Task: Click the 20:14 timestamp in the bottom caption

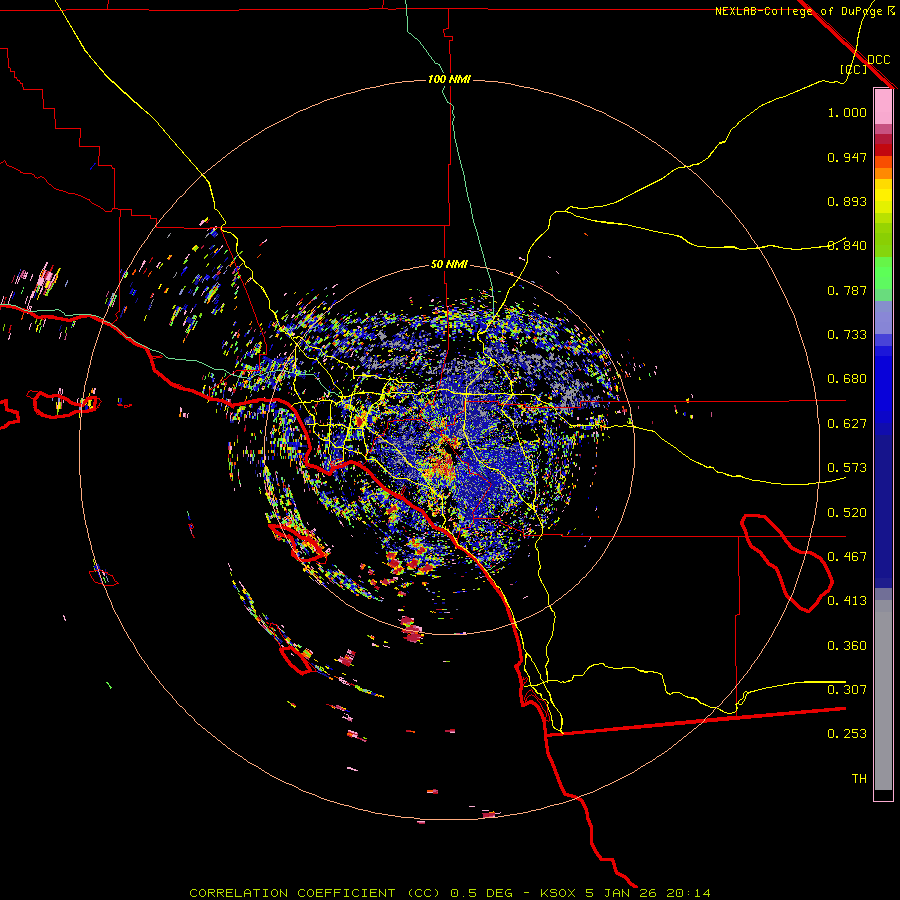Action: point(686,893)
